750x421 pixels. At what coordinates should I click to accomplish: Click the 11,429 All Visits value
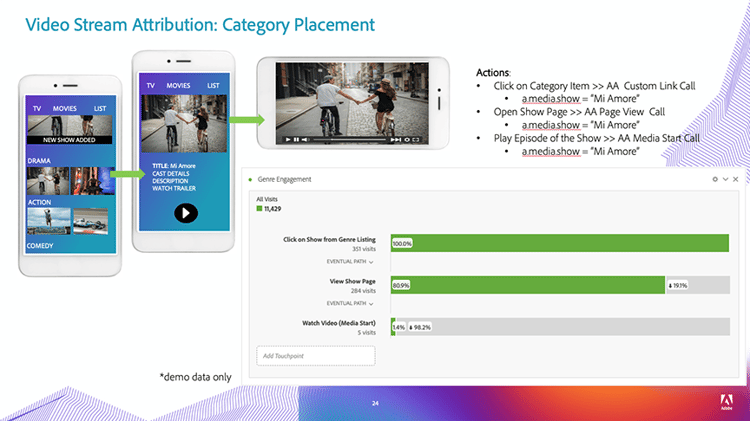point(273,209)
